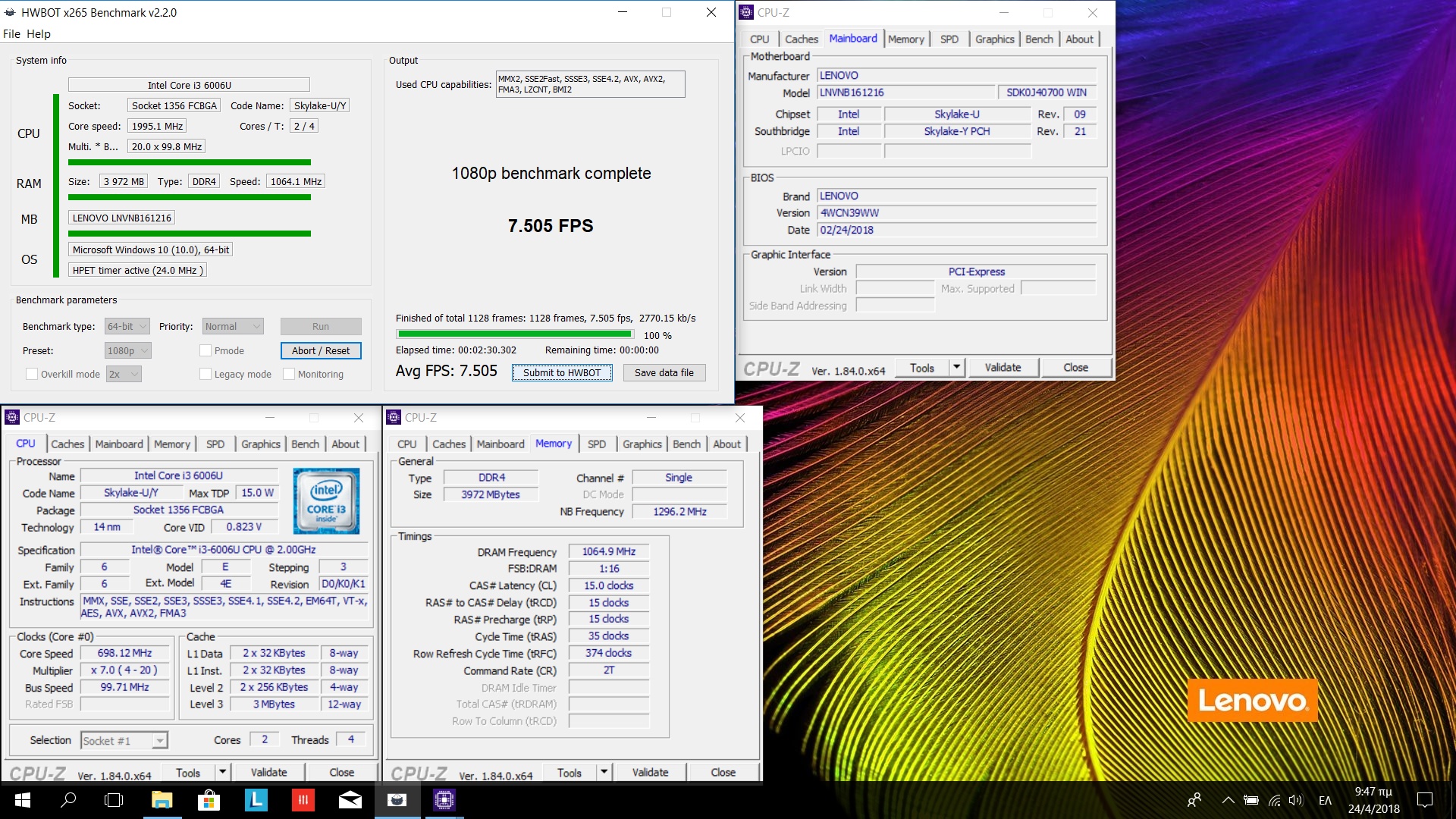Enable the Overkill mode checkbox
Image resolution: width=1456 pixels, height=819 pixels.
tap(32, 374)
